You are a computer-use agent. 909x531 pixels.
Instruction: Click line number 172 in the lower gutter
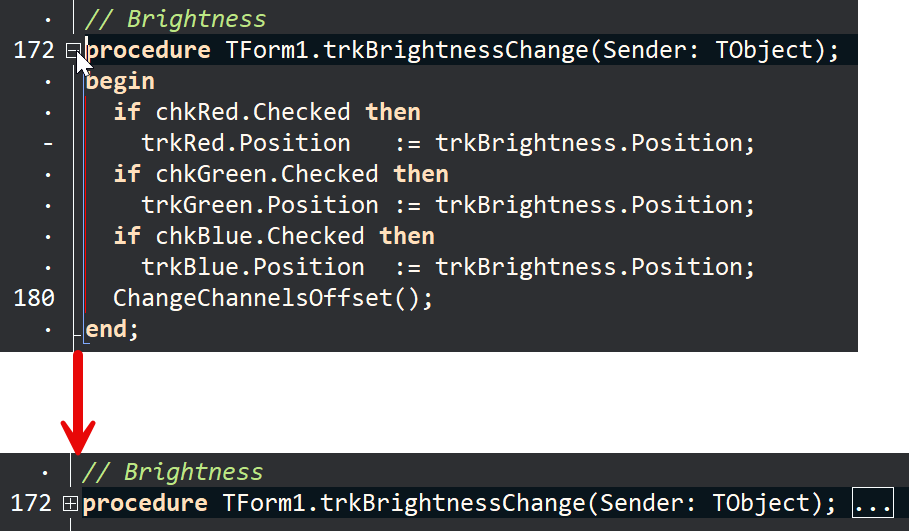click(31, 503)
